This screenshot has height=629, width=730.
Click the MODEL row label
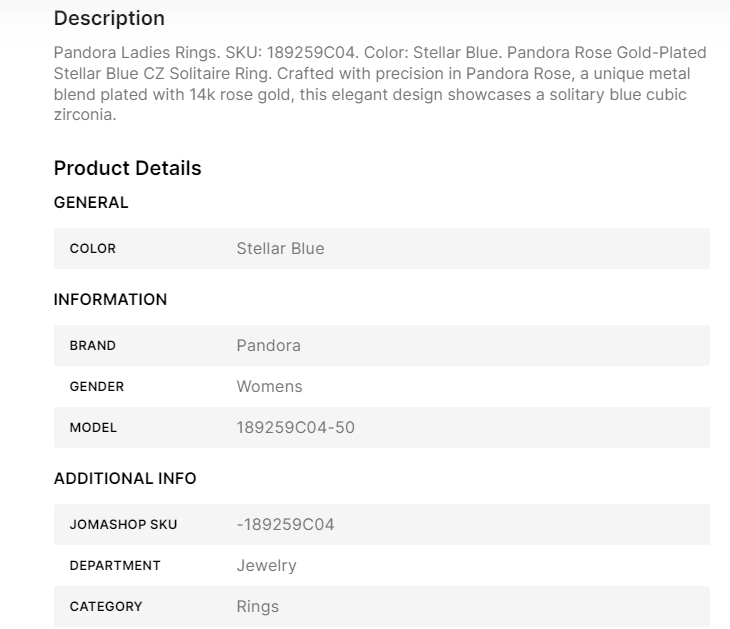(x=93, y=428)
